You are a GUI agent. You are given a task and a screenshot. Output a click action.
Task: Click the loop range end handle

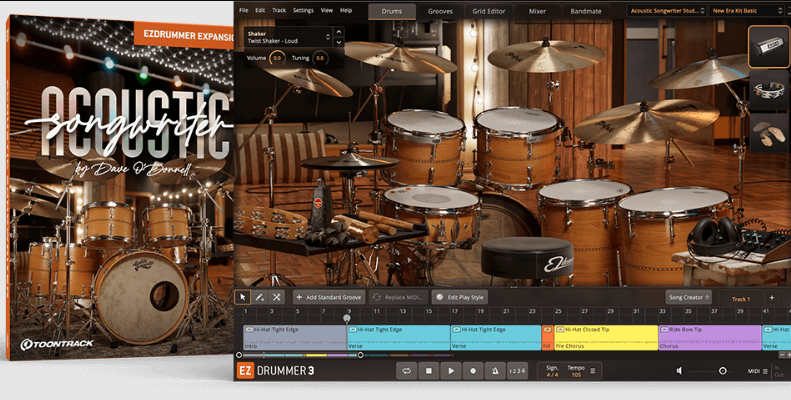point(360,355)
